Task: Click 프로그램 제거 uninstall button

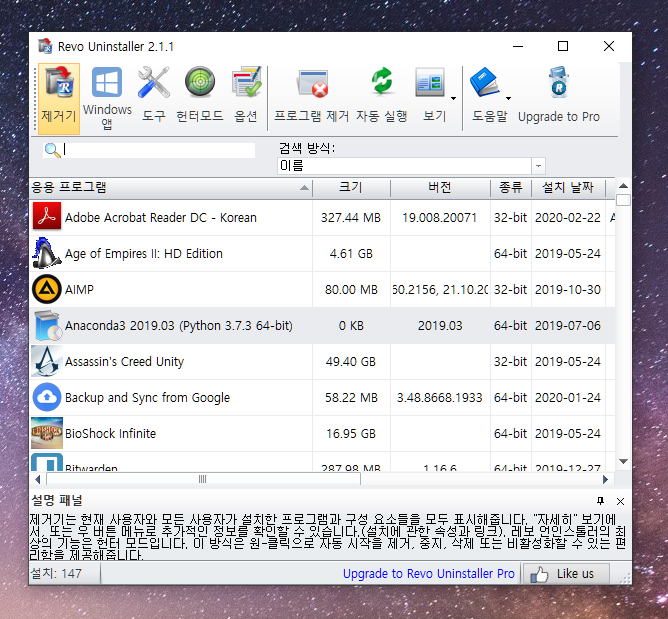Action: click(311, 95)
